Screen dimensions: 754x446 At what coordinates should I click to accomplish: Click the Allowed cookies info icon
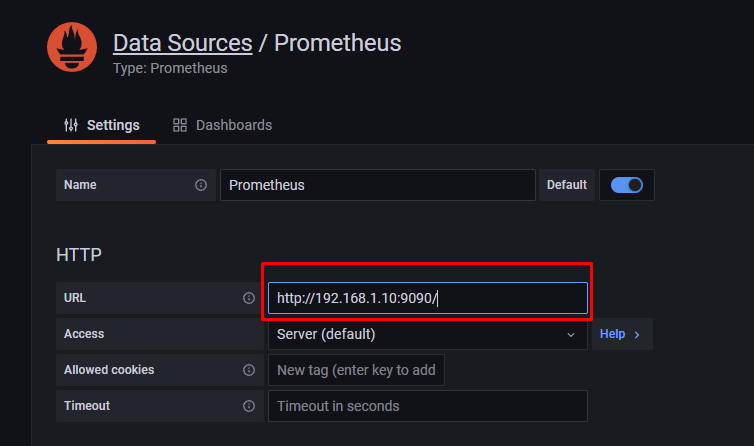coord(249,370)
